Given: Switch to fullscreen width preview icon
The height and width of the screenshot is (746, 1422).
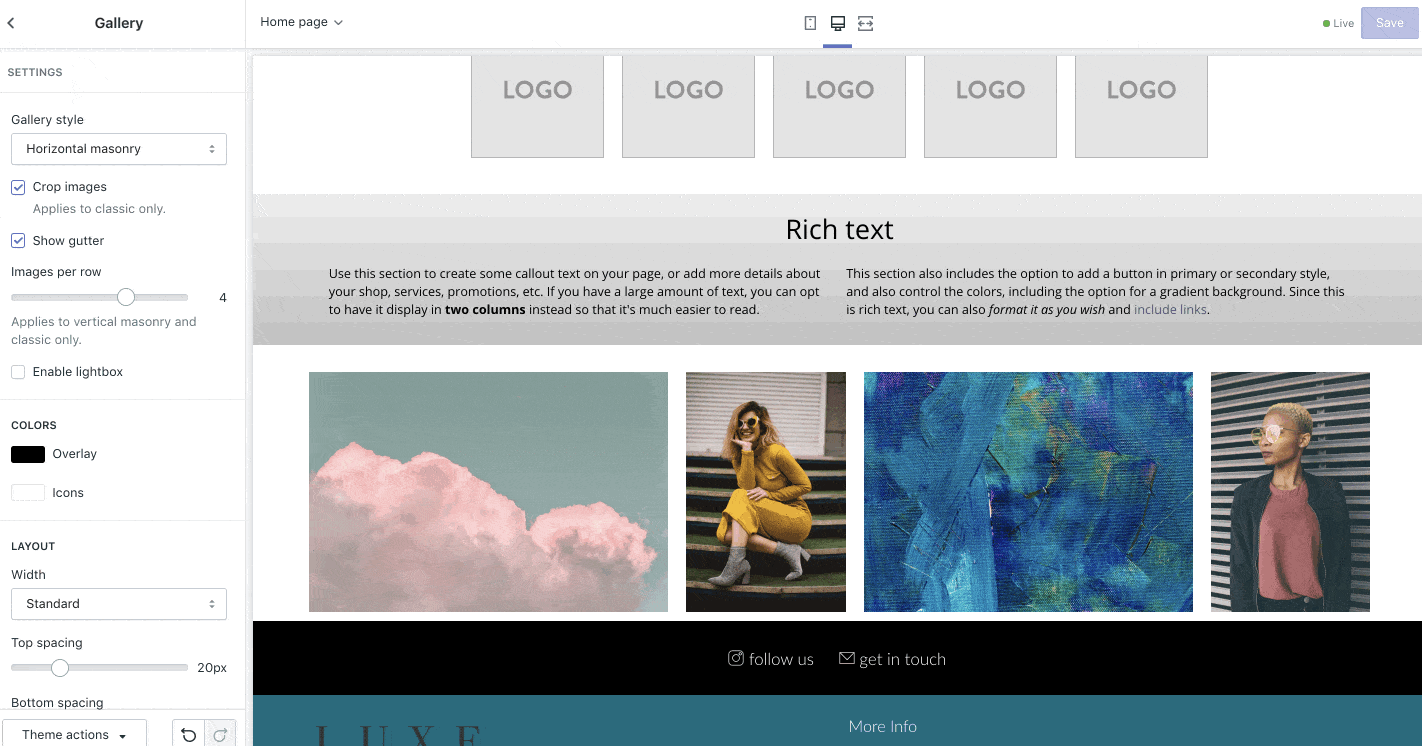Looking at the screenshot, I should [866, 23].
